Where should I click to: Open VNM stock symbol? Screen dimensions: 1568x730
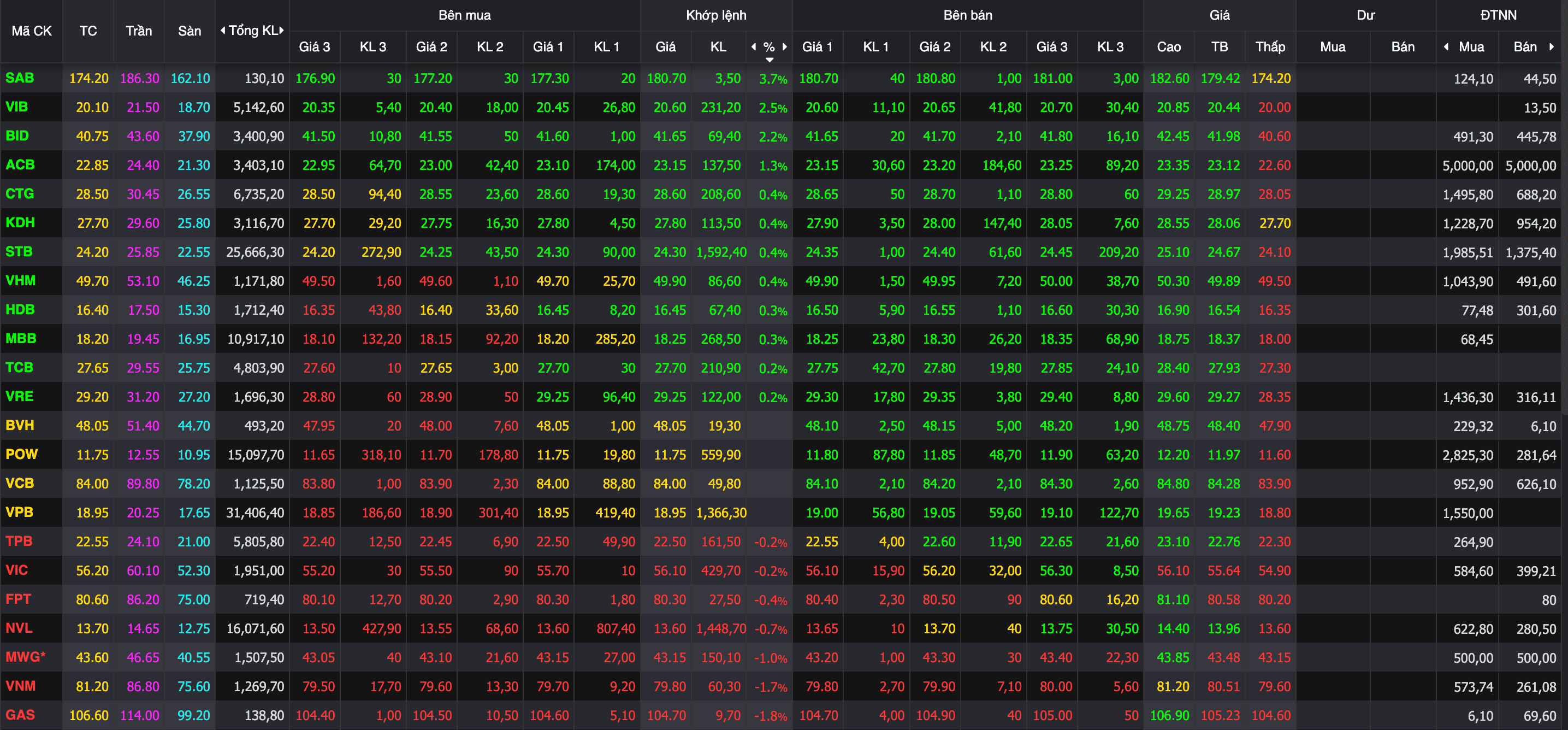click(20, 686)
